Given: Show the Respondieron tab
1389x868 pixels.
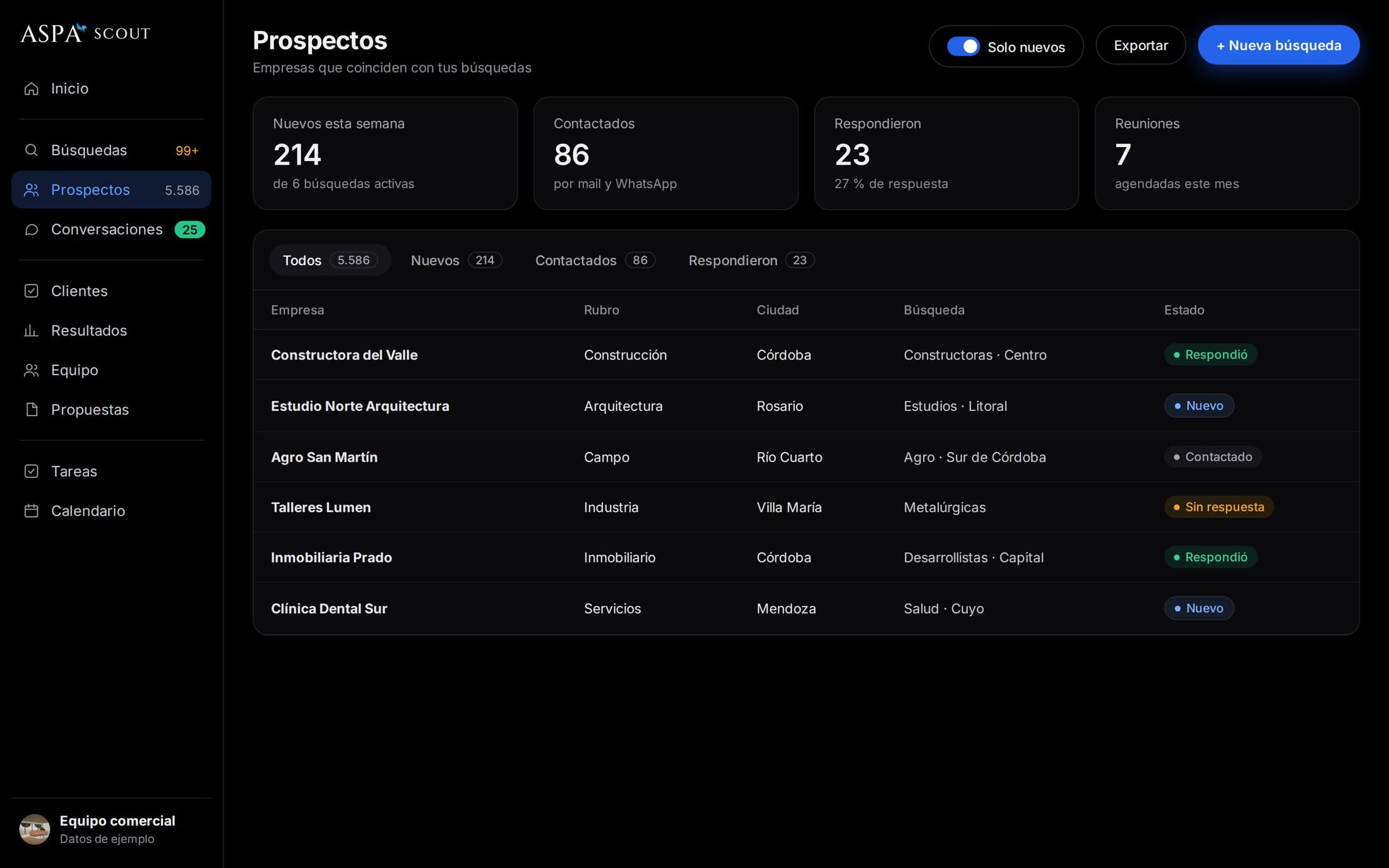Looking at the screenshot, I should coord(751,260).
